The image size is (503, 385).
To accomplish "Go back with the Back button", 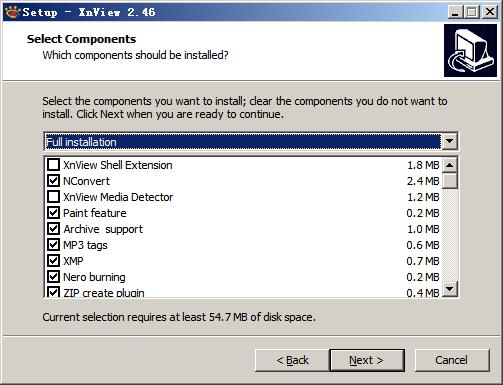I will [292, 360].
